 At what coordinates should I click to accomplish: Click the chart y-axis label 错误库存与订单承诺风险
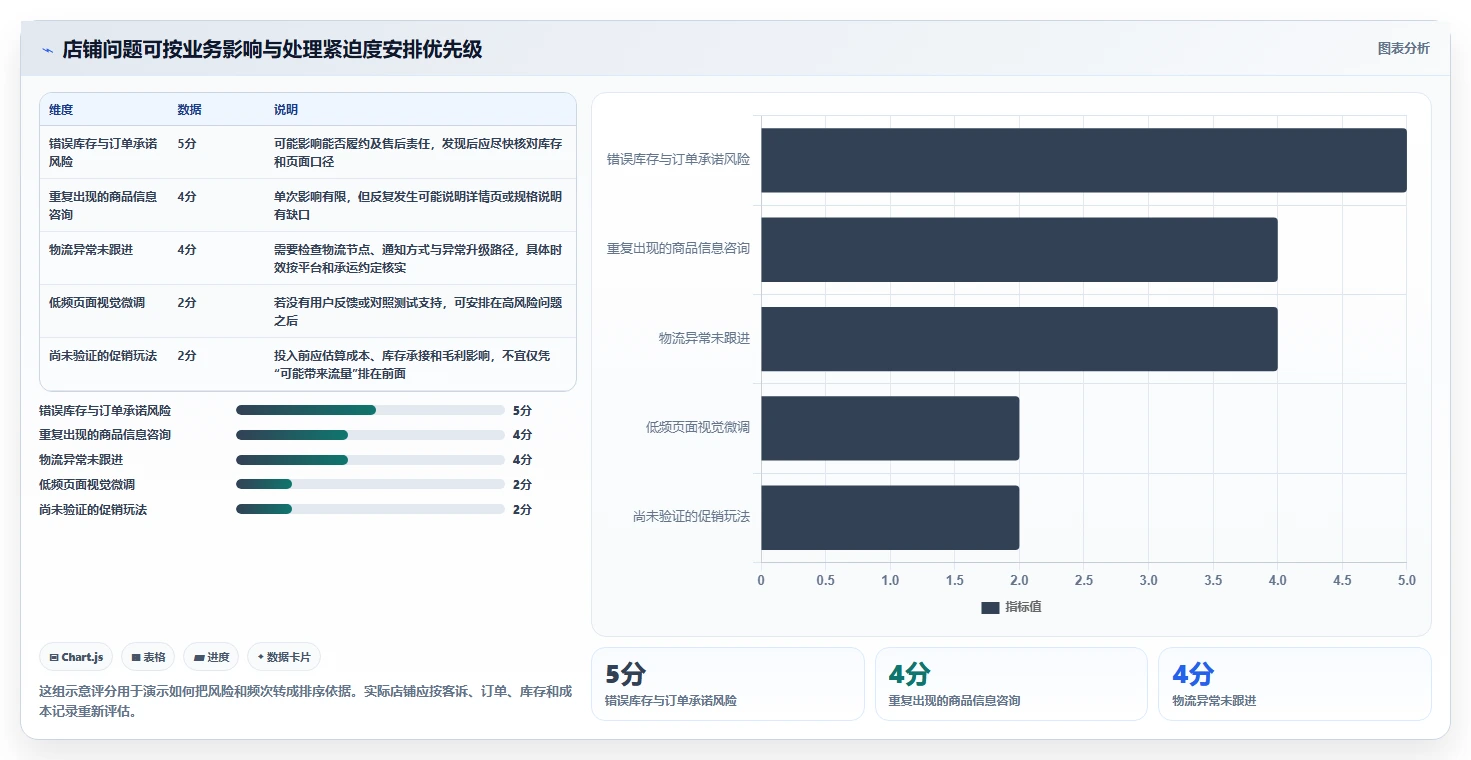pyautogui.click(x=678, y=160)
